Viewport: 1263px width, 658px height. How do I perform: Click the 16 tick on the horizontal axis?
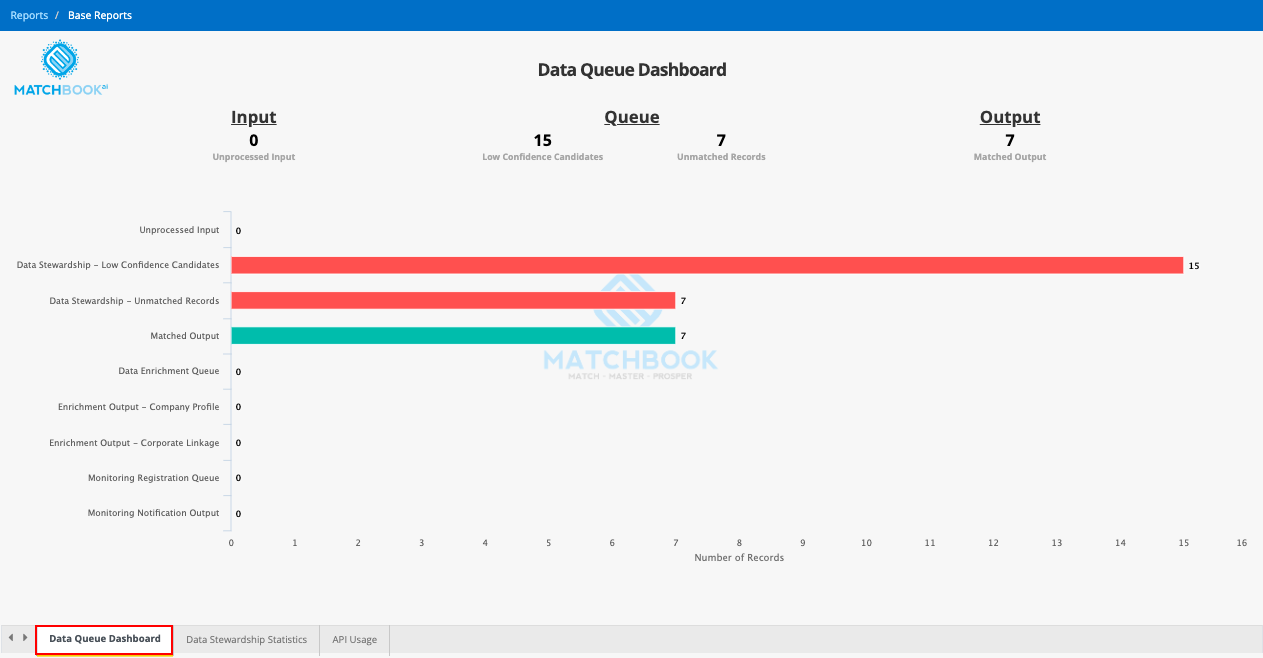(1242, 543)
